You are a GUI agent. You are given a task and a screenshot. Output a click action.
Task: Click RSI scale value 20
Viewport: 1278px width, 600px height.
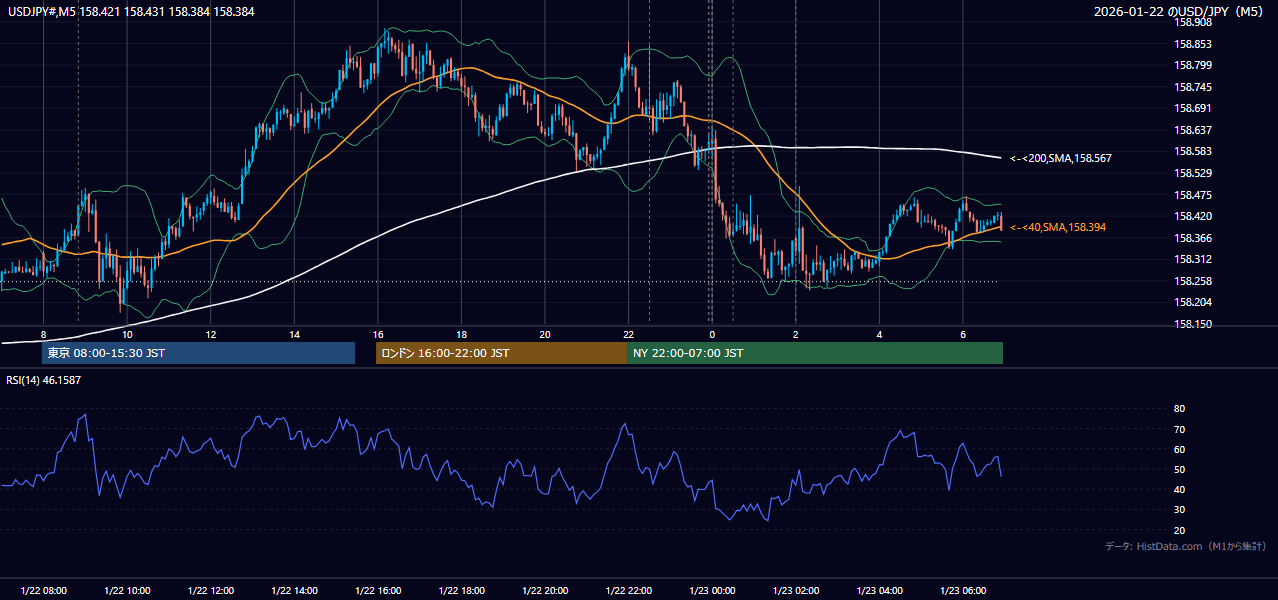pos(1180,530)
